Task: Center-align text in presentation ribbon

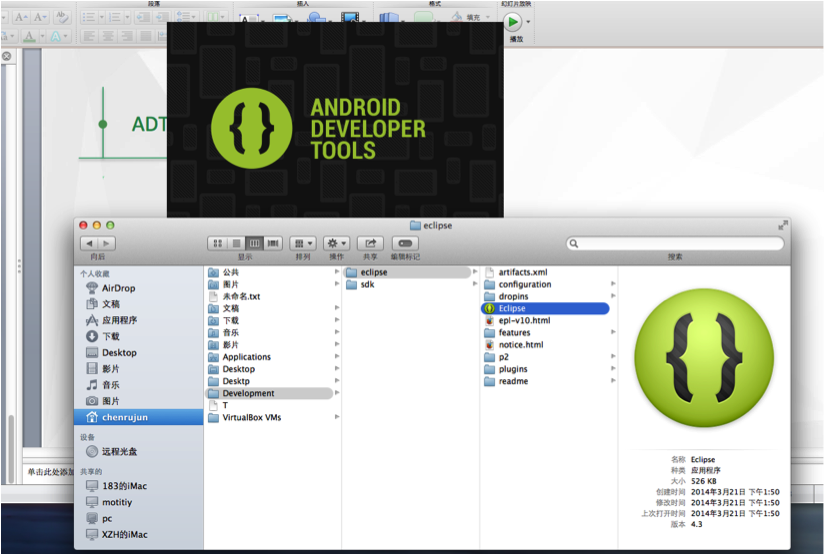Action: coord(108,36)
